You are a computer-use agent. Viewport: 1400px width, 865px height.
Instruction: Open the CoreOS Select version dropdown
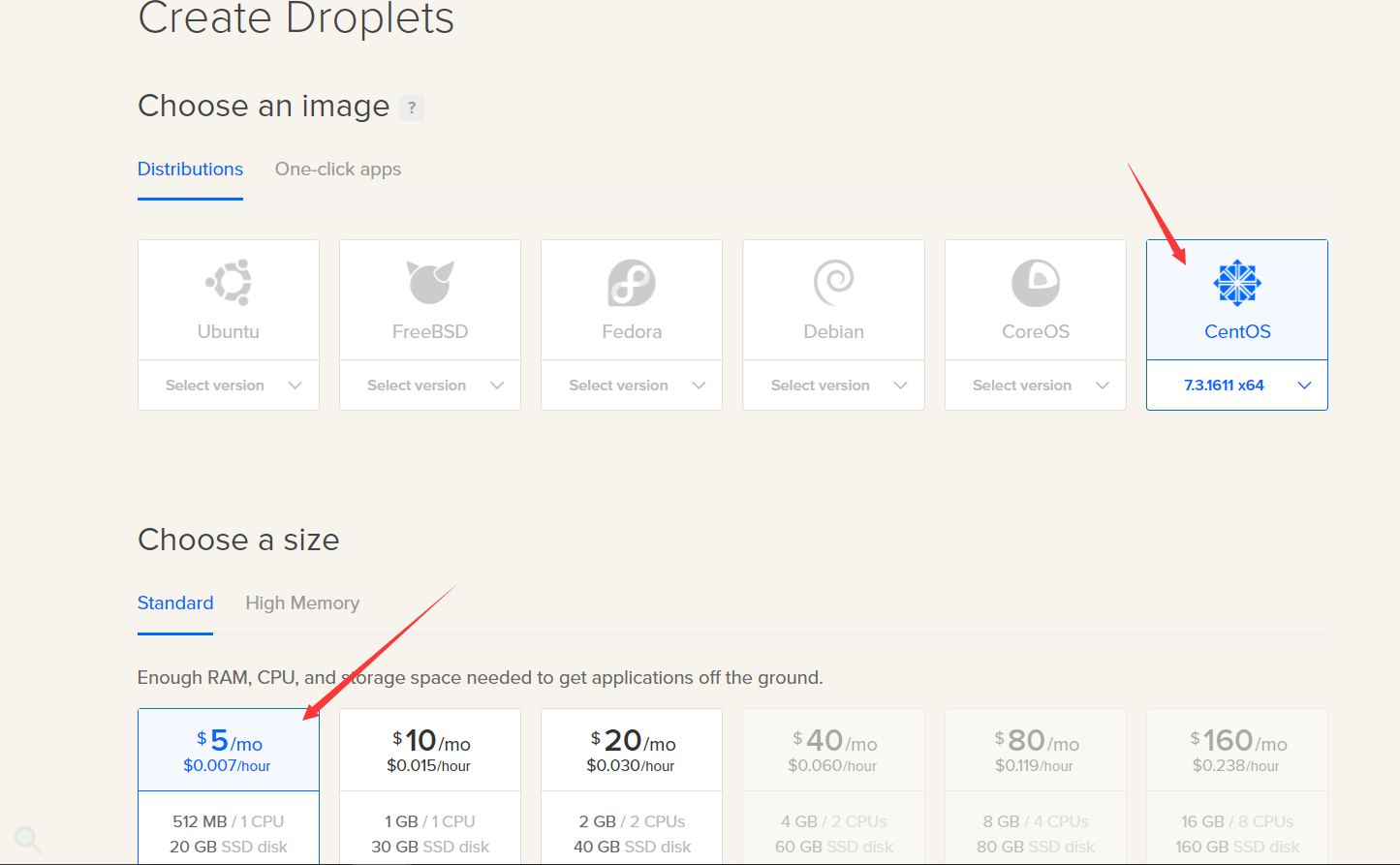coord(1036,386)
